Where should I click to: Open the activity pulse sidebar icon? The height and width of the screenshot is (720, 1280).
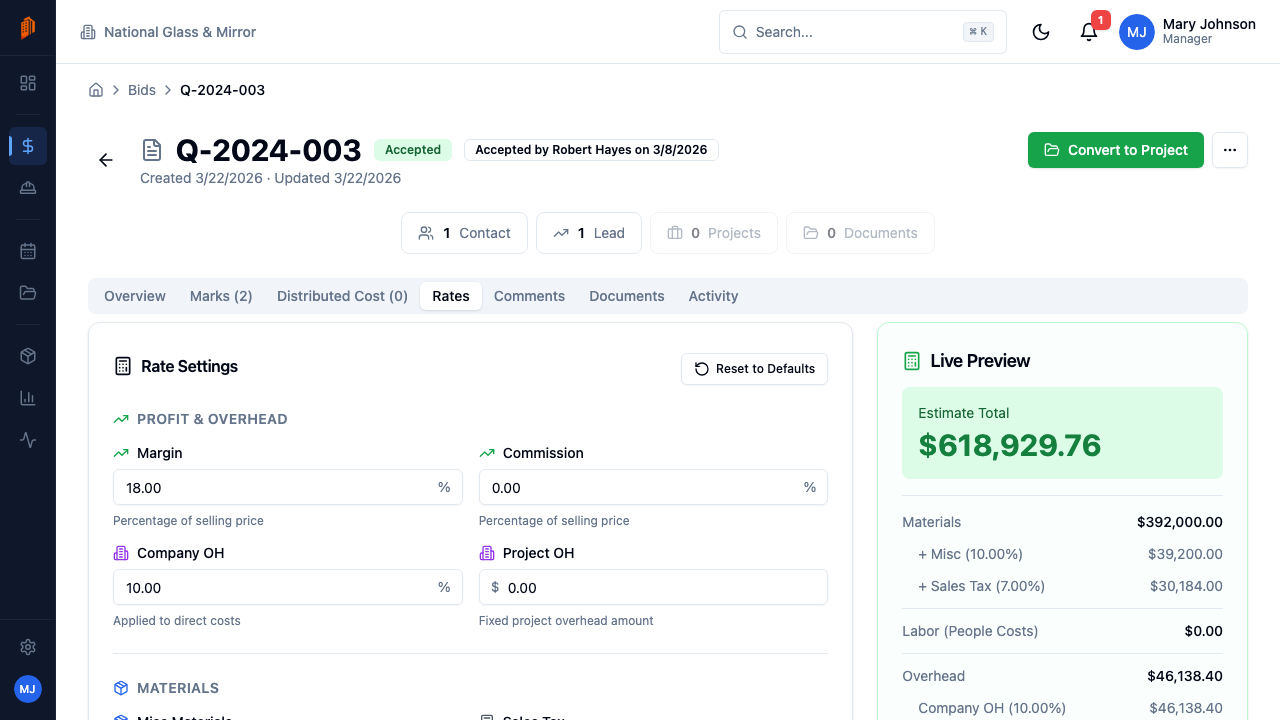click(28, 440)
